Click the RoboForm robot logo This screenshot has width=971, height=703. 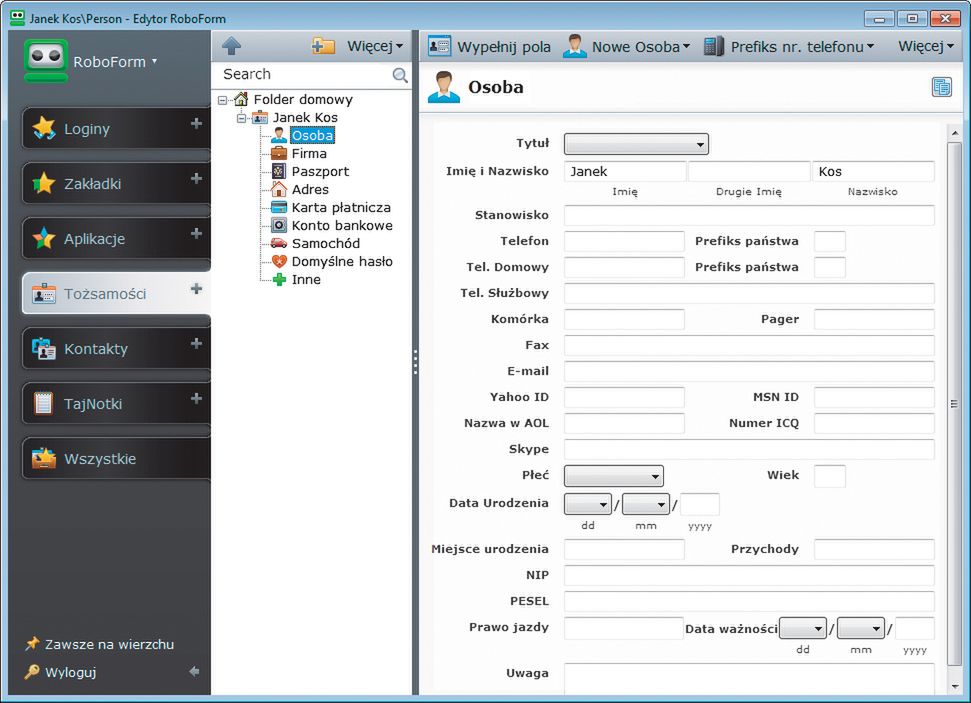click(x=46, y=61)
